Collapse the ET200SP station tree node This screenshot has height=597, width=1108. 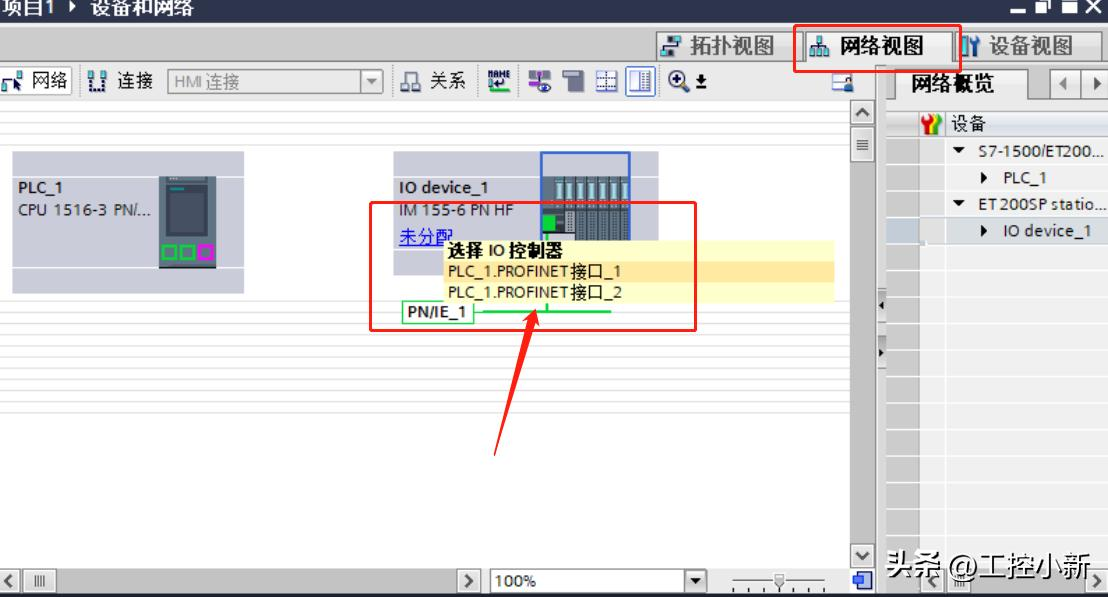pyautogui.click(x=959, y=204)
